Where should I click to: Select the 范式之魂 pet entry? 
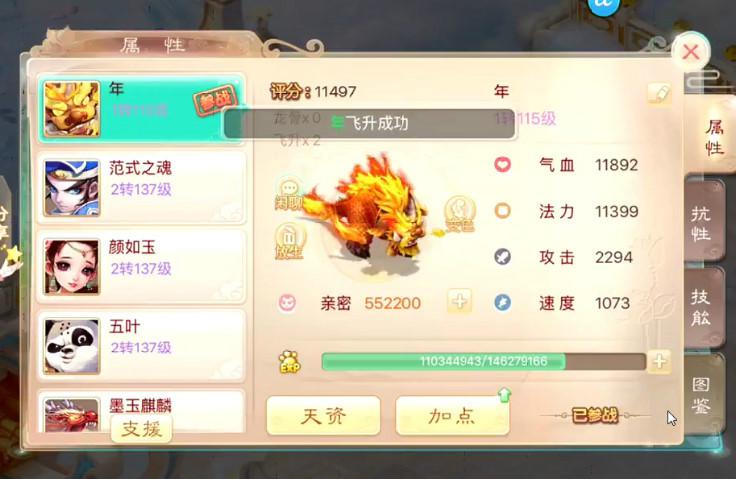coord(141,188)
